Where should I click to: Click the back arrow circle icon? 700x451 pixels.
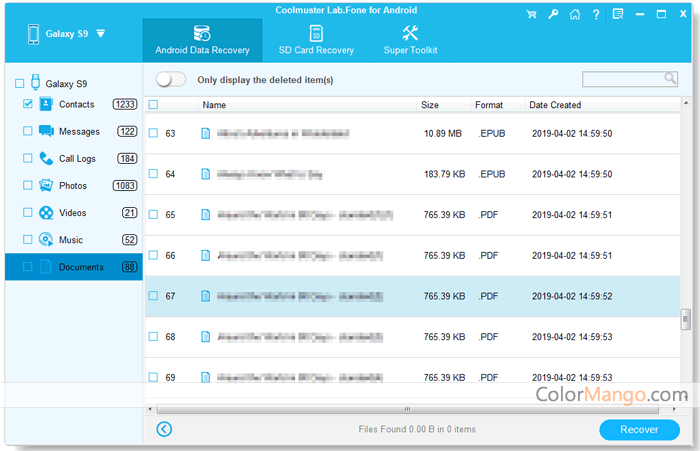click(x=165, y=429)
